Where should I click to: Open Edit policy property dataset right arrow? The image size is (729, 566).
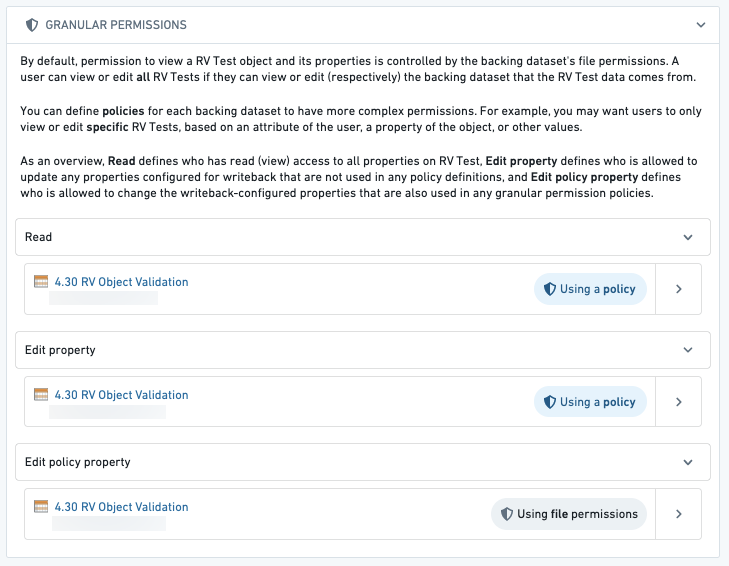coord(678,514)
